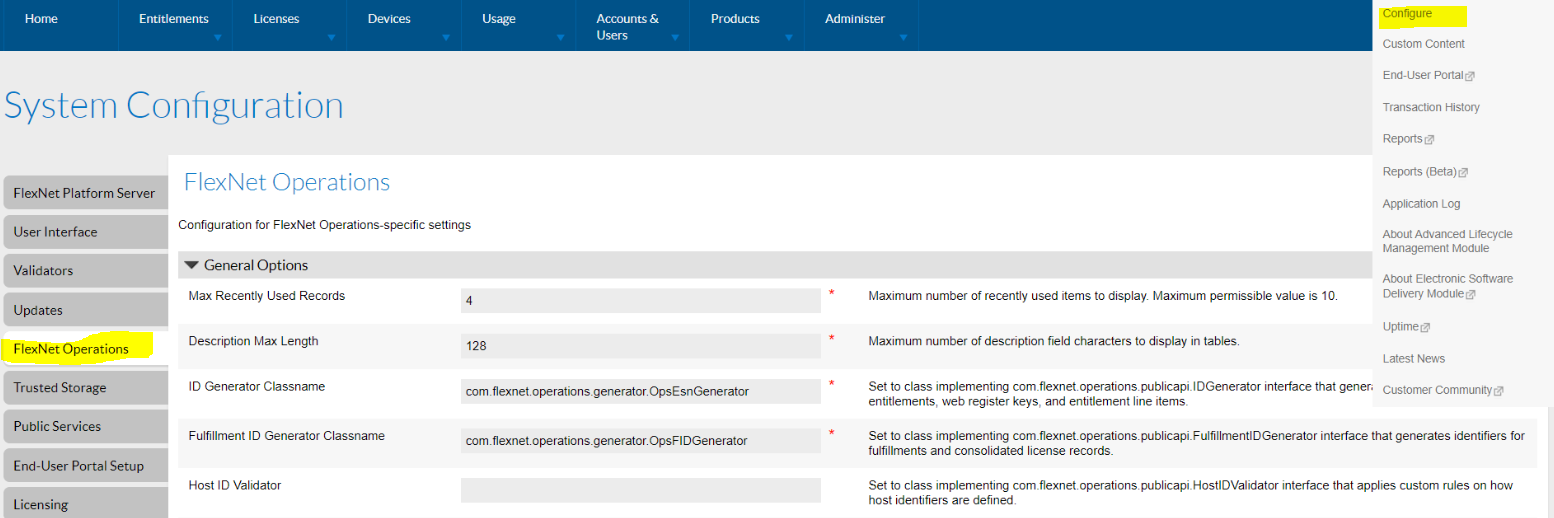Image resolution: width=1554 pixels, height=518 pixels.
Task: Expand the Entitlements menu dropdown arrow
Action: pos(218,38)
